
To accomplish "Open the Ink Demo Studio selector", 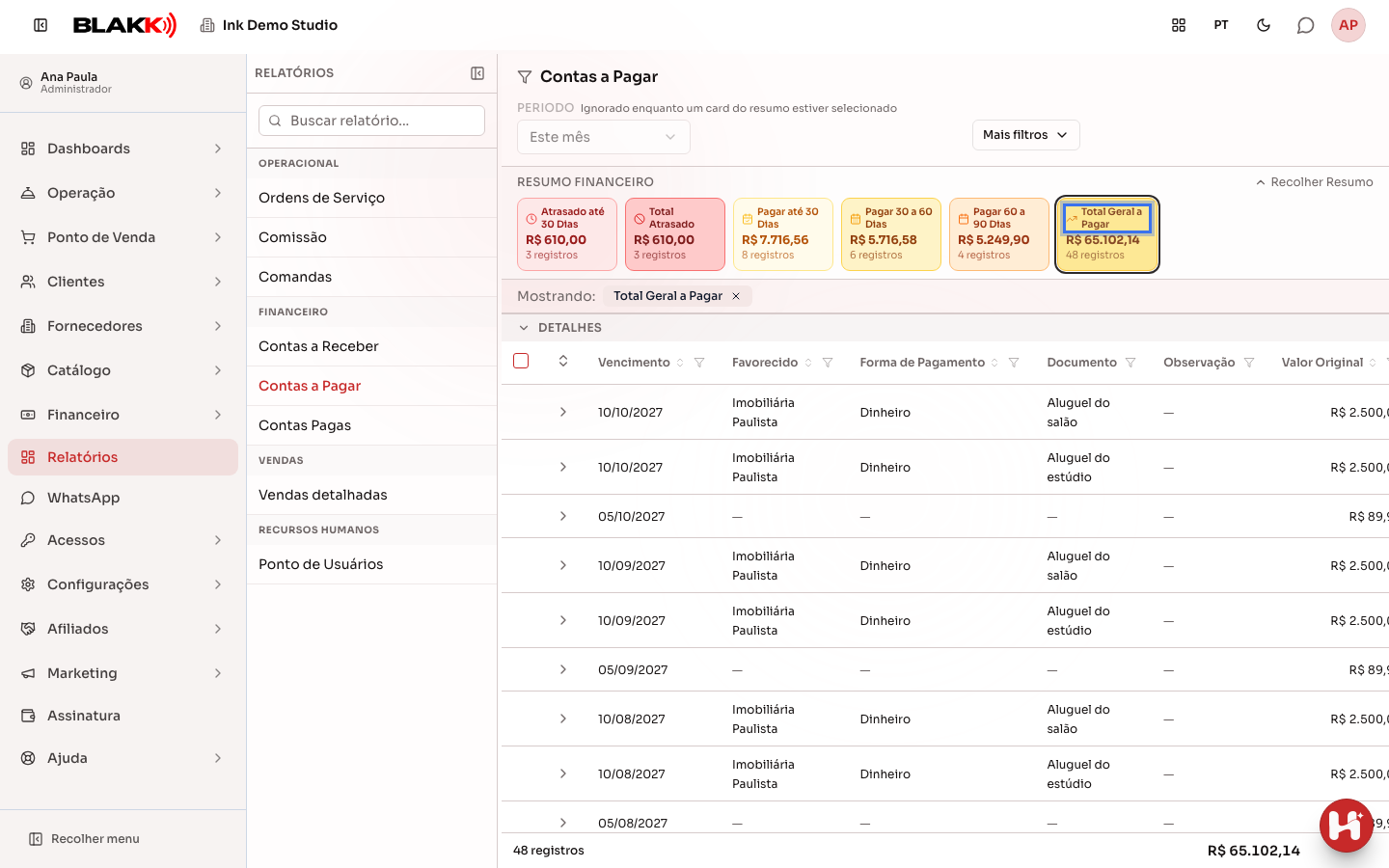I will (269, 25).
